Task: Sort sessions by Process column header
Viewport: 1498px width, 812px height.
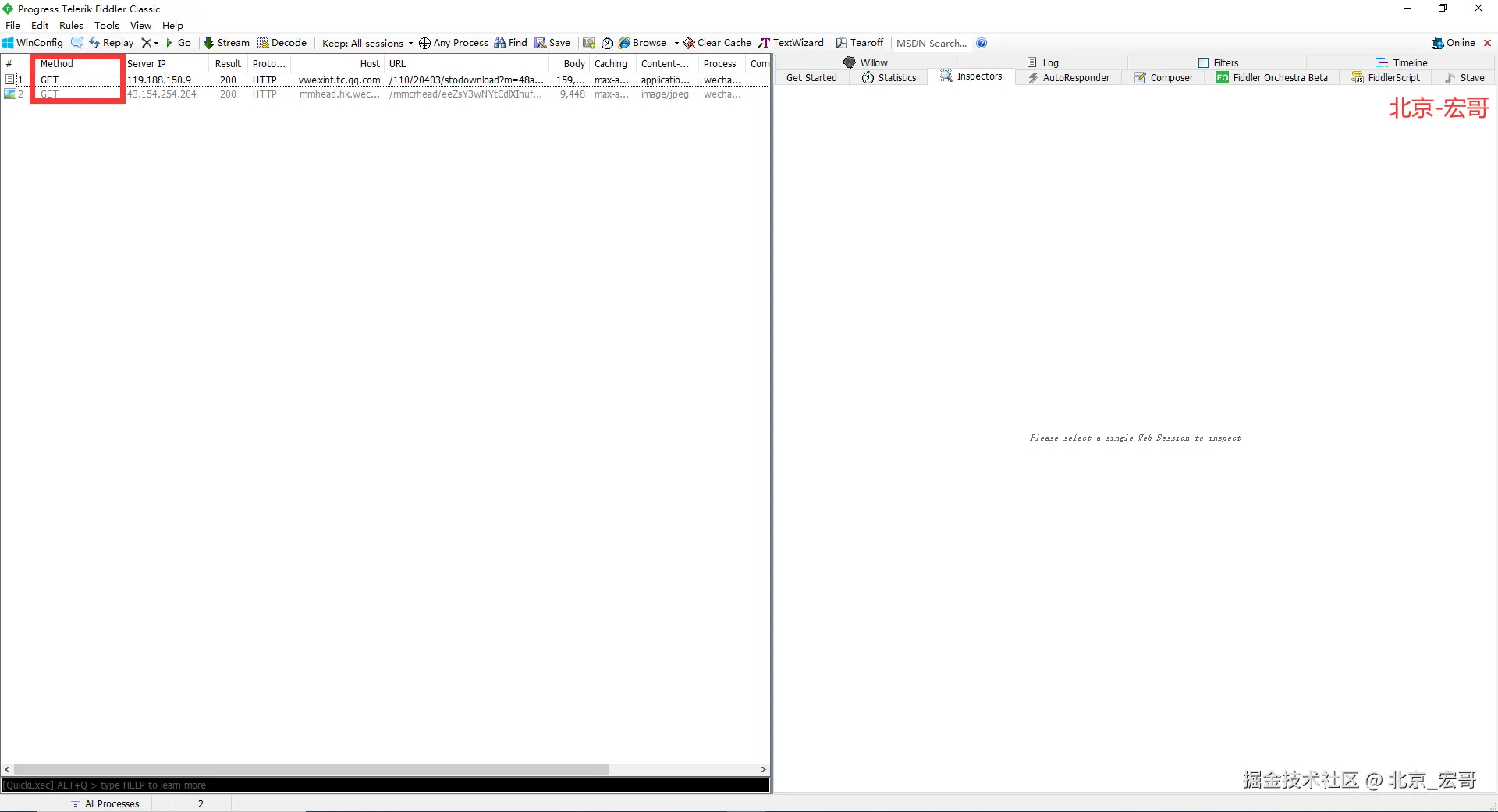Action: click(x=722, y=63)
